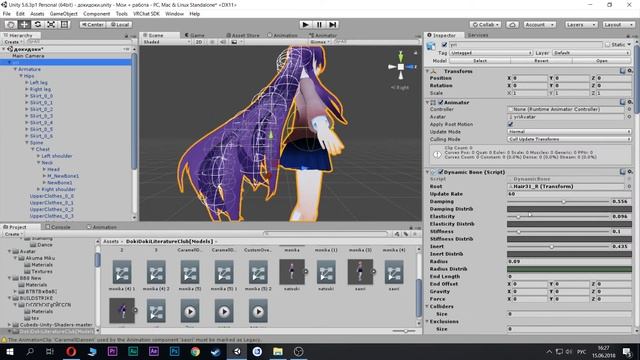Expand Left leg in Hierarchy
The height and width of the screenshot is (360, 640).
tap(27, 82)
